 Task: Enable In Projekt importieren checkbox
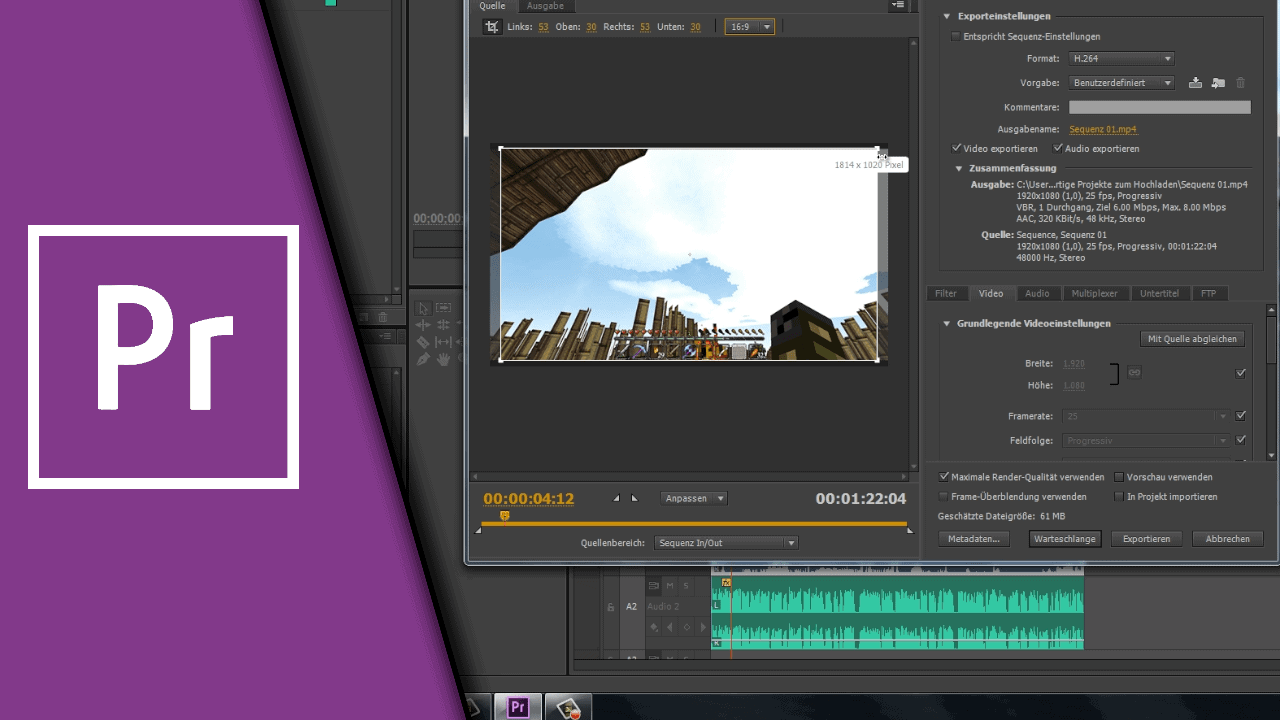(1119, 496)
